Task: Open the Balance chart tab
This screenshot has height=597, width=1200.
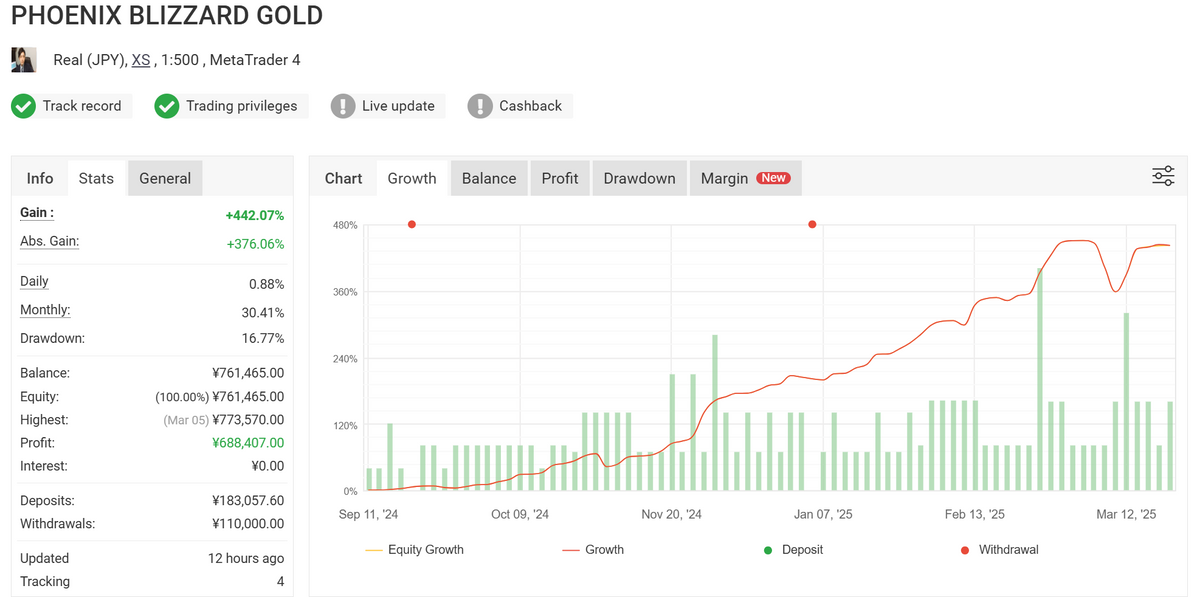Action: click(x=489, y=178)
